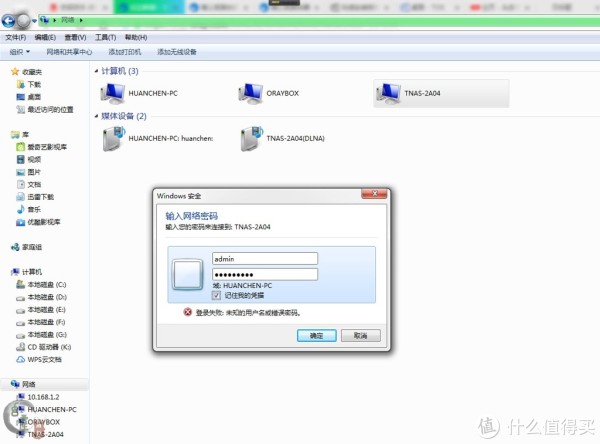Click the Favorites star icon in sidebar

point(15,72)
